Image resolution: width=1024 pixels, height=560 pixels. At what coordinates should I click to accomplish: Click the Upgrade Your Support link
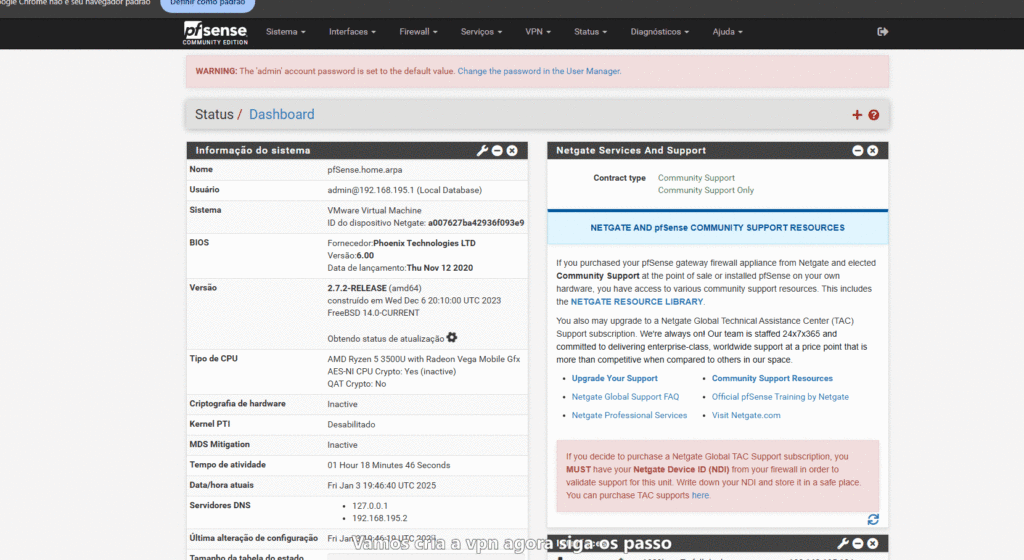(615, 379)
